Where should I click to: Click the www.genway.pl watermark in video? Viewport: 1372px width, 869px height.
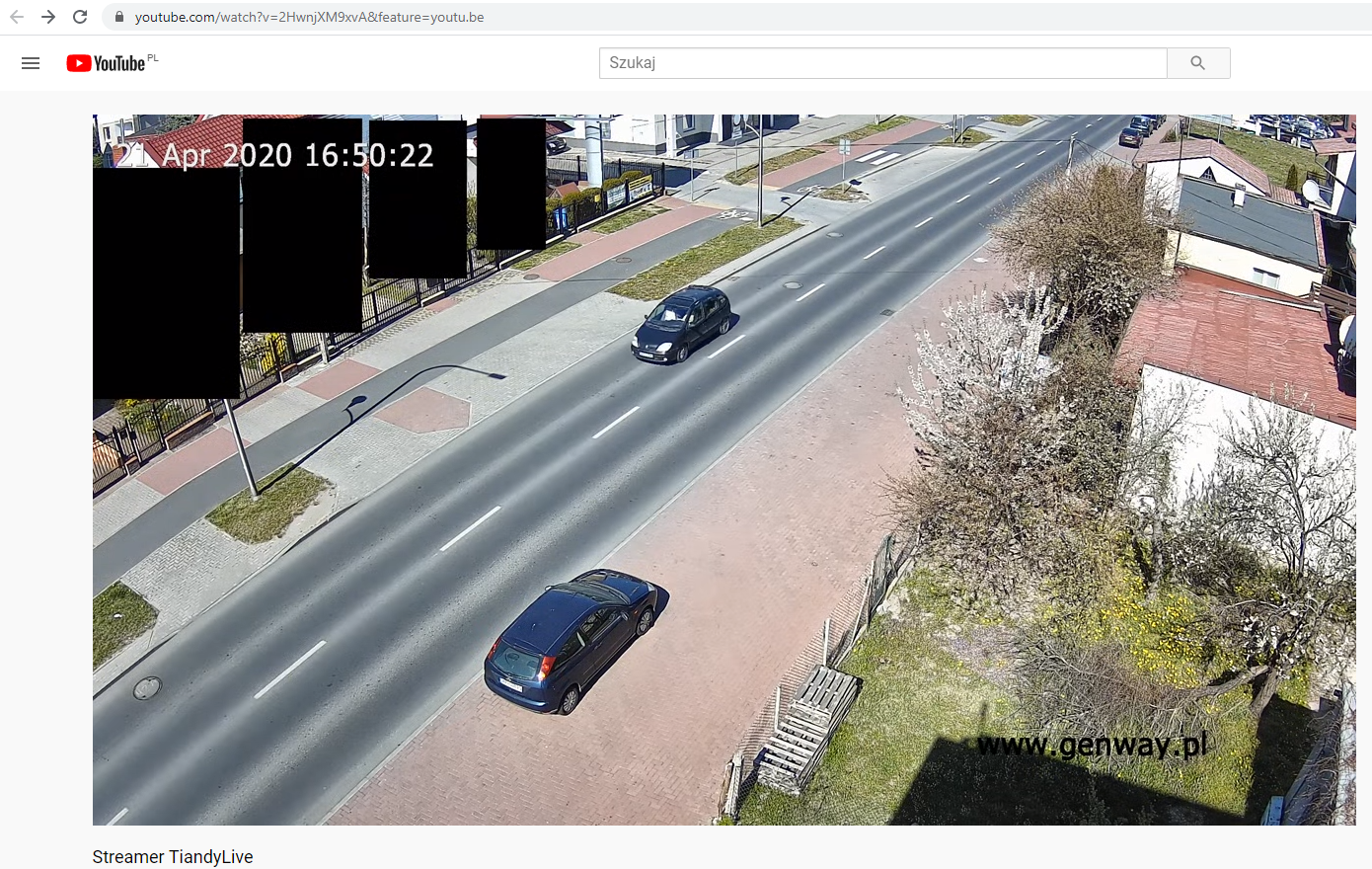point(1092,744)
